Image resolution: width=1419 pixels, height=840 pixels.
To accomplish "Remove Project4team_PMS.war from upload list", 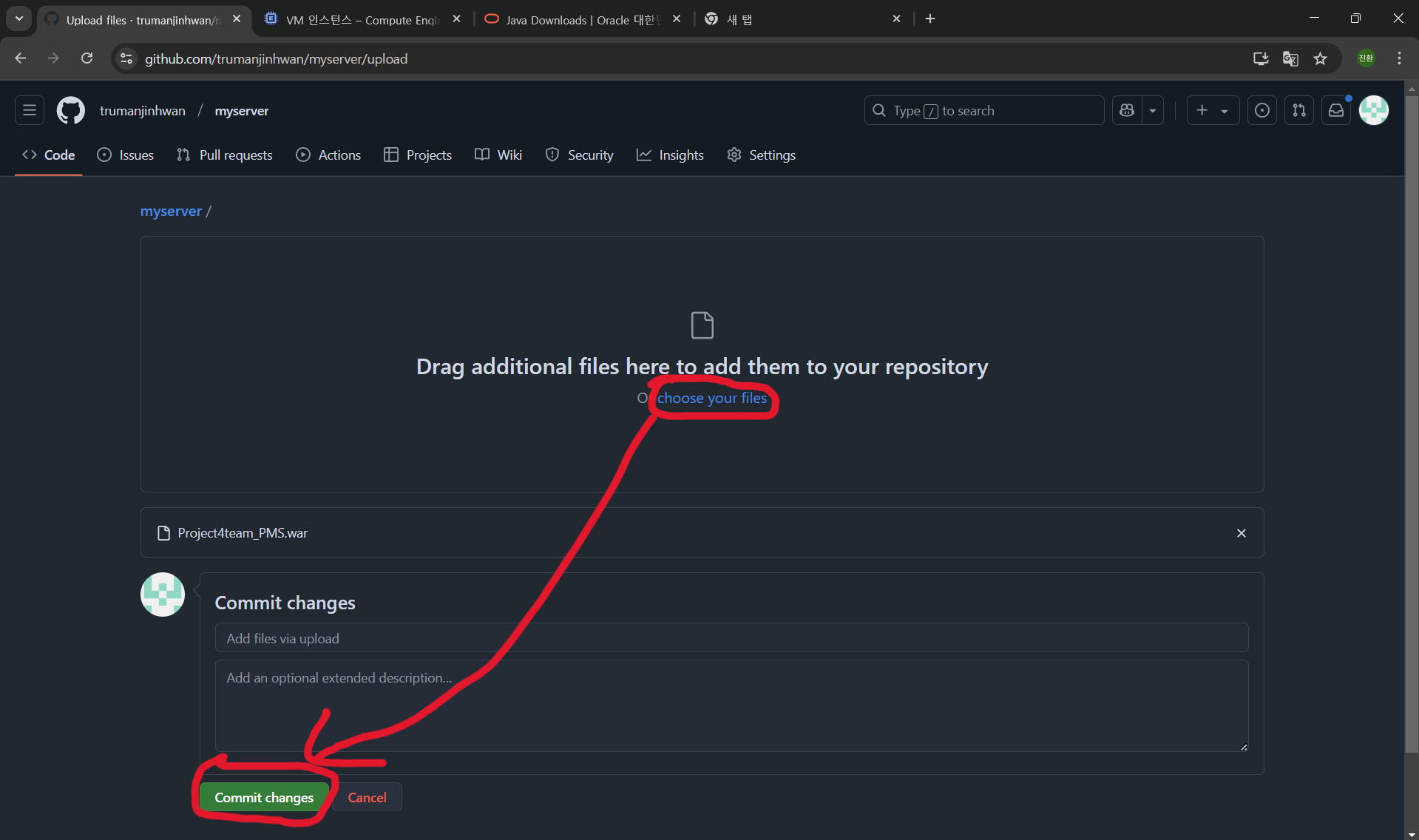I will tap(1241, 533).
